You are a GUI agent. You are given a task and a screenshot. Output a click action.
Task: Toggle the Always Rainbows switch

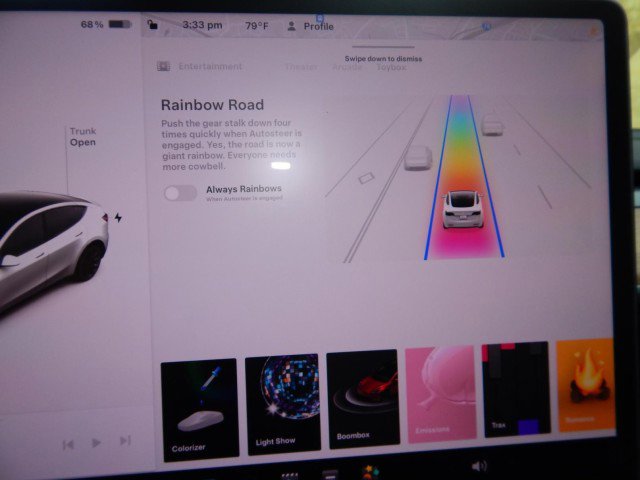click(180, 193)
